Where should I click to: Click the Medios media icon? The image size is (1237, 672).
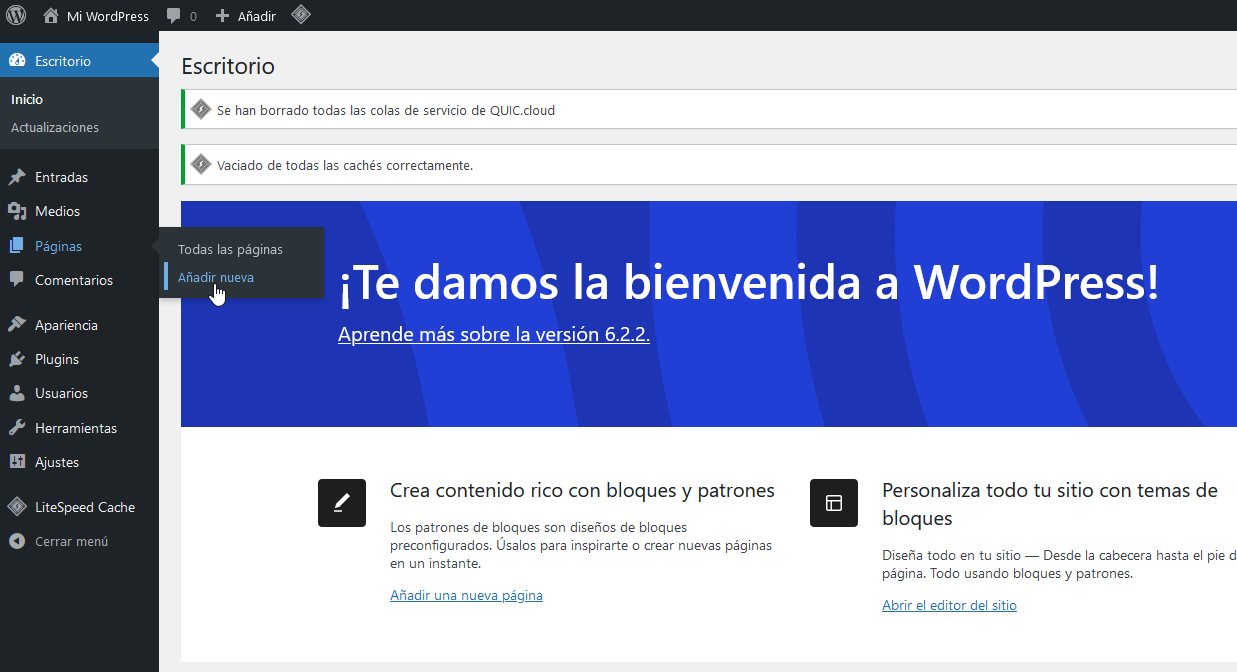[17, 211]
